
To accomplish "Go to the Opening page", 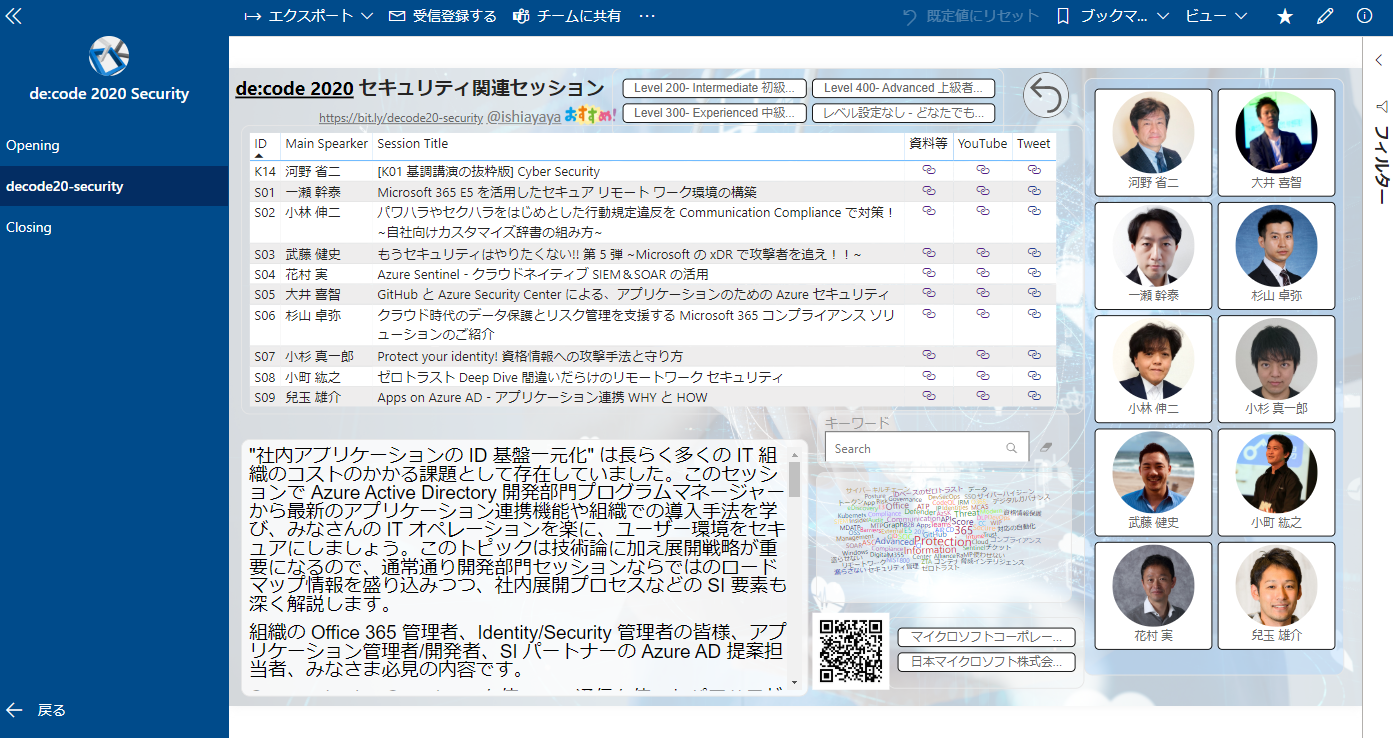I will 114,145.
